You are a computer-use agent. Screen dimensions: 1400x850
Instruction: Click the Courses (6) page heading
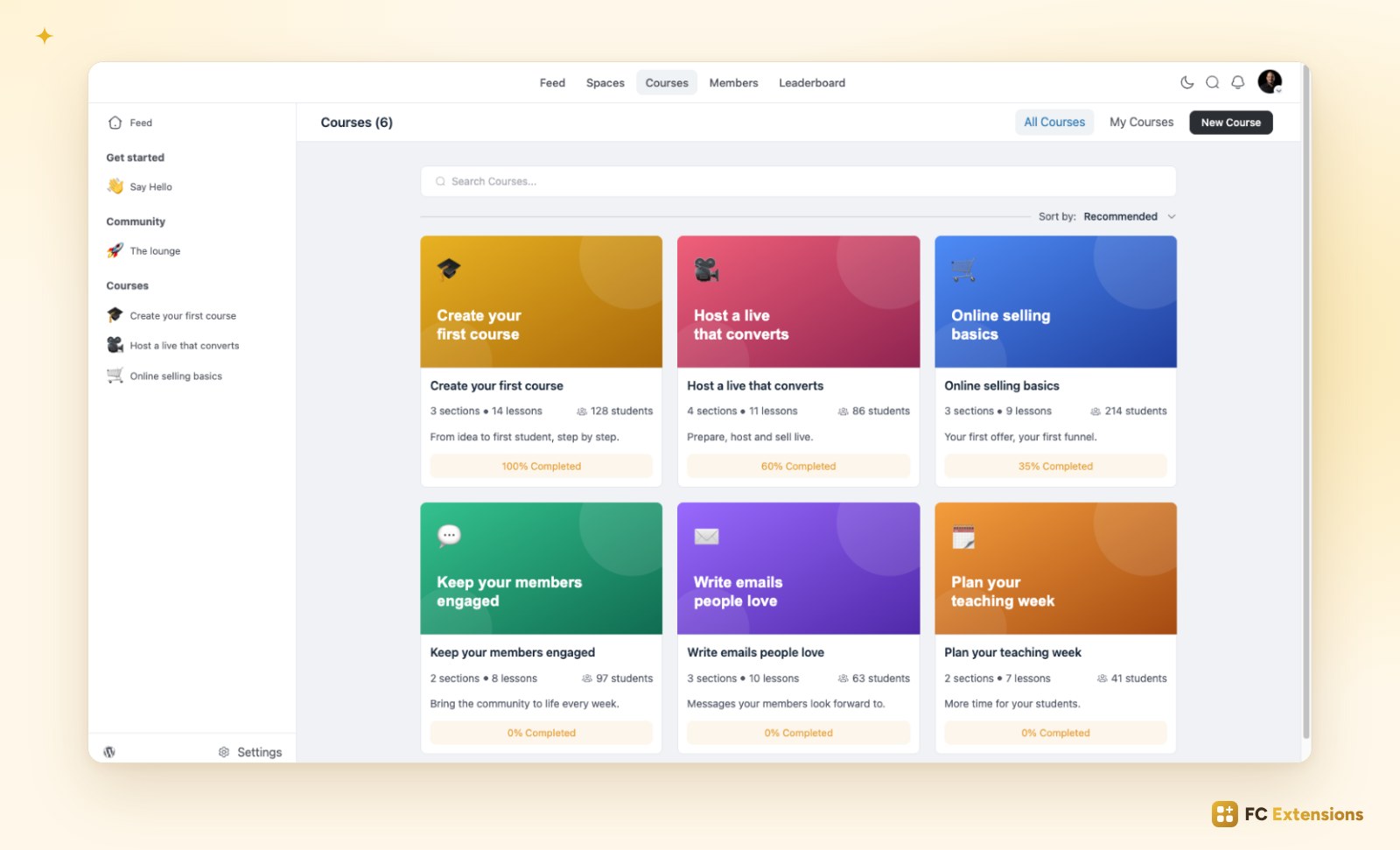pyautogui.click(x=356, y=123)
